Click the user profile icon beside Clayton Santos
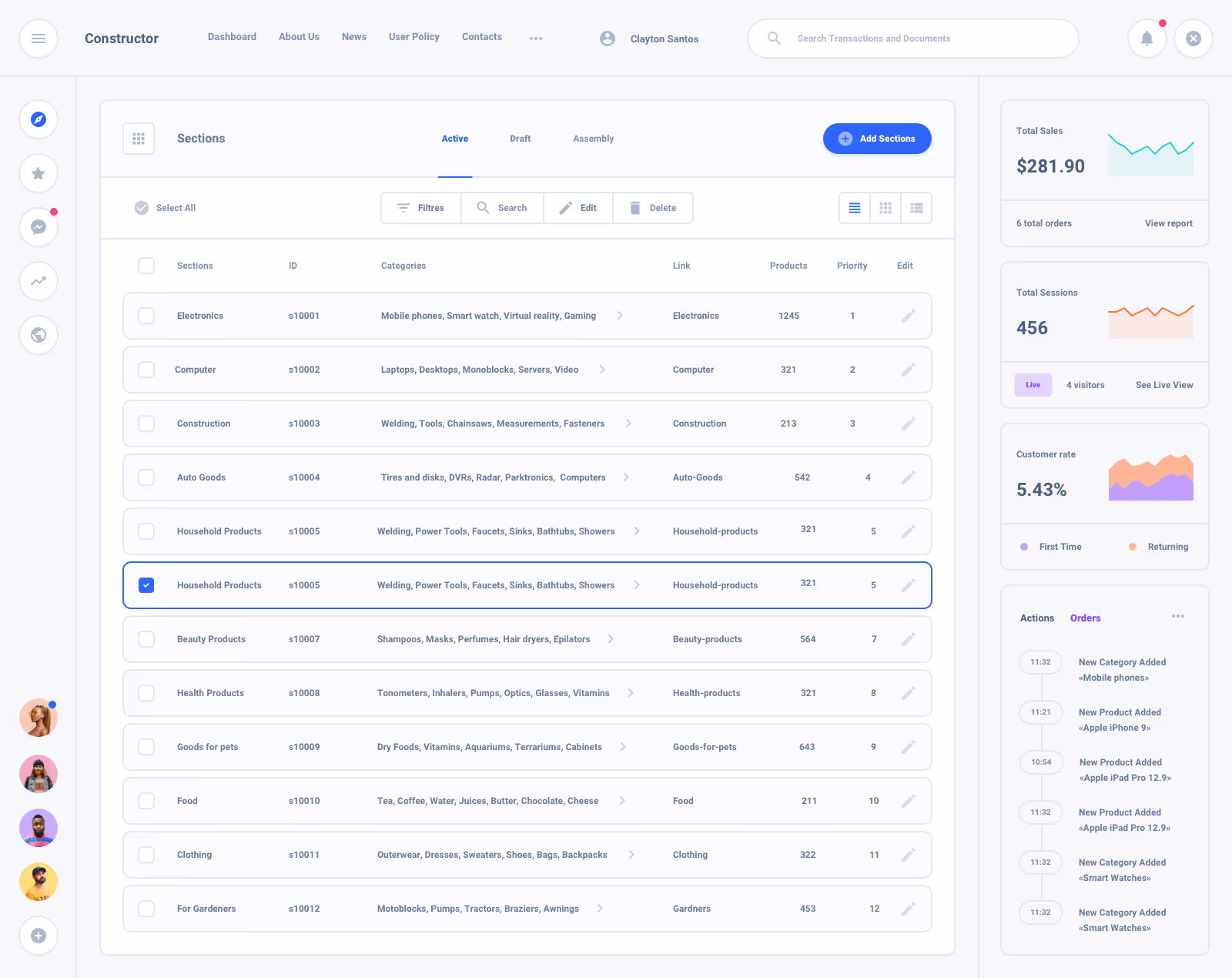 (x=608, y=39)
